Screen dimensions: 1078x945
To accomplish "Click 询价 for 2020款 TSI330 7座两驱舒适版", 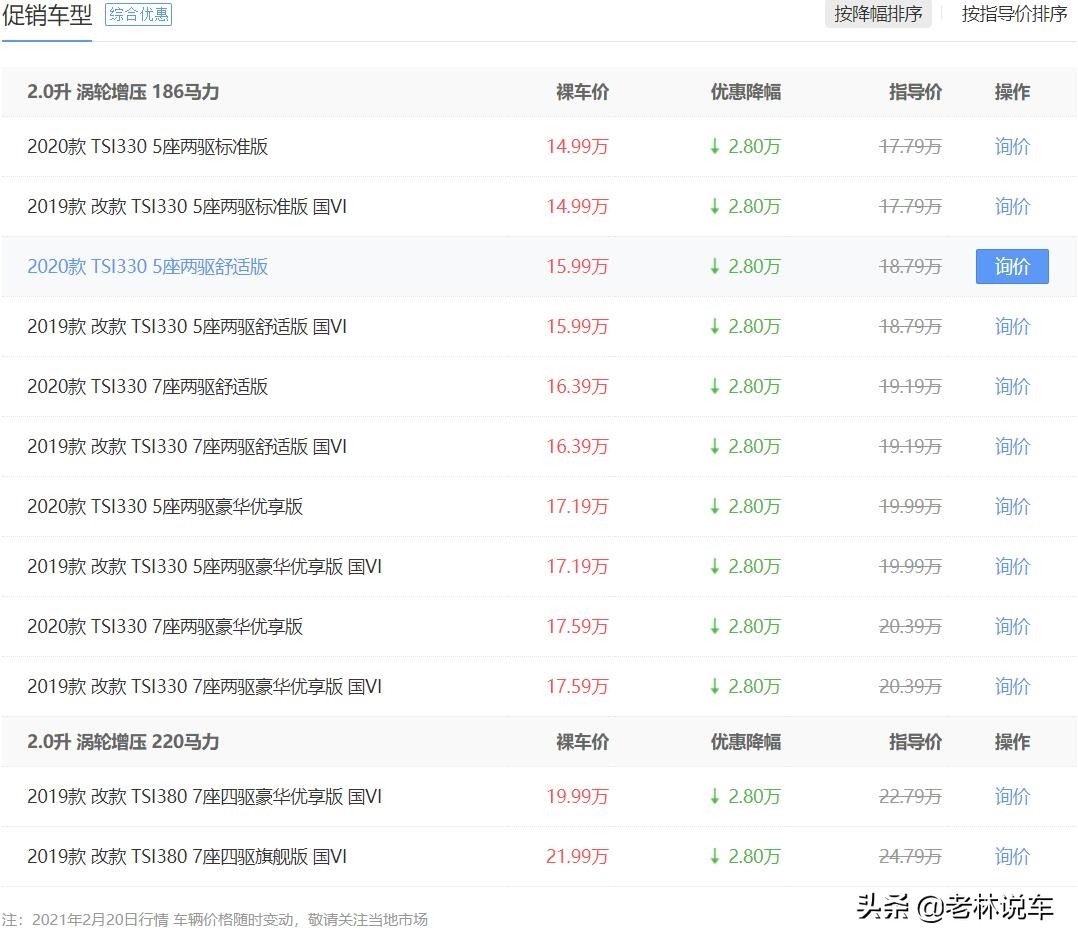I will tap(1012, 386).
